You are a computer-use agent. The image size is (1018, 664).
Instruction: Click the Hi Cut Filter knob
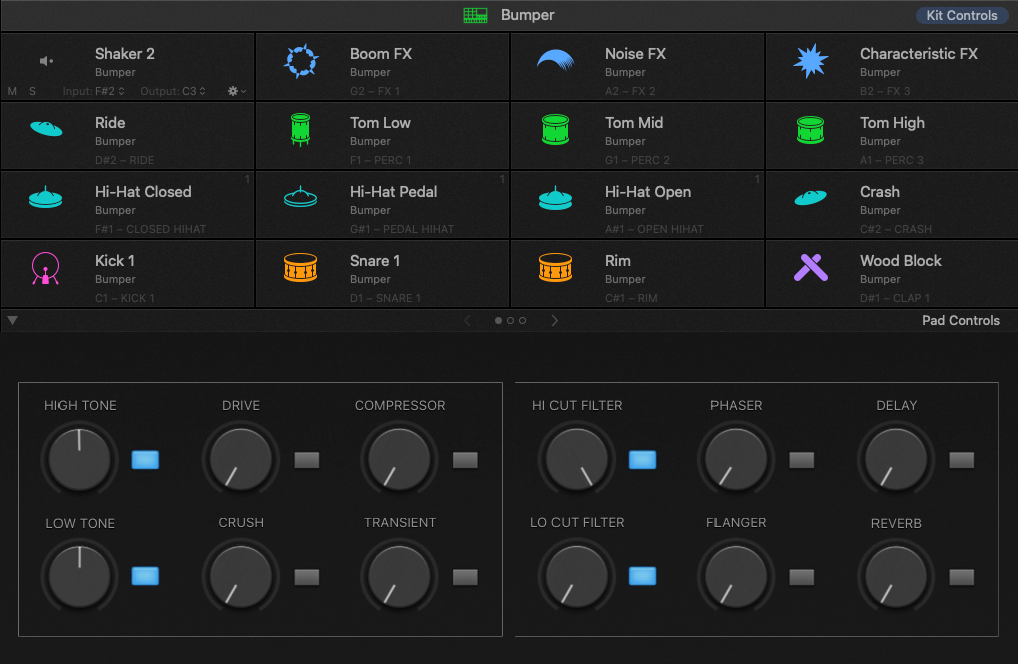point(577,459)
